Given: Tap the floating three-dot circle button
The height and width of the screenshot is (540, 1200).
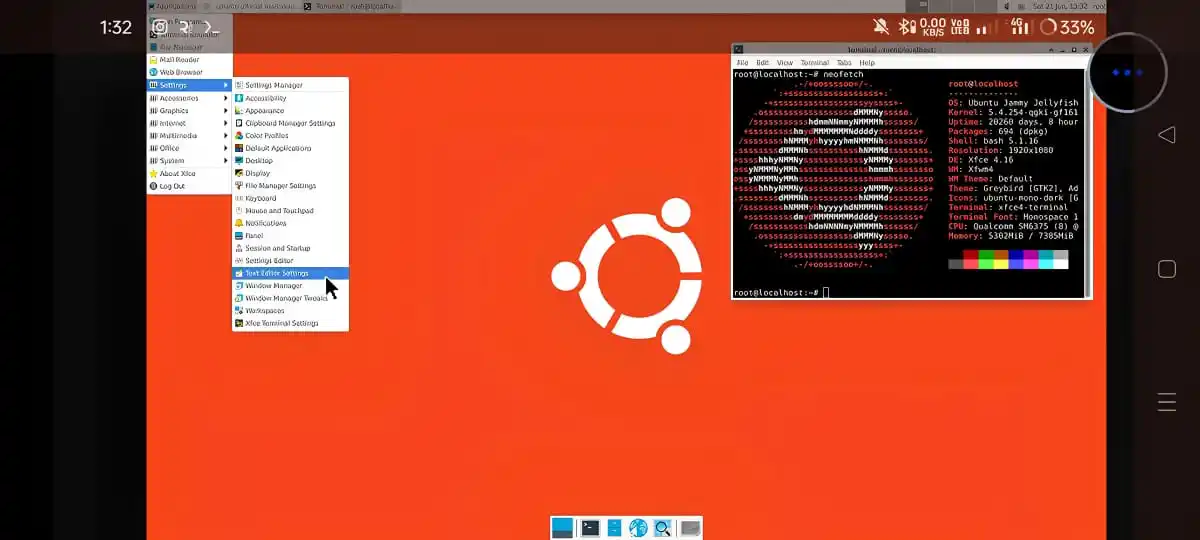Looking at the screenshot, I should coord(1128,73).
